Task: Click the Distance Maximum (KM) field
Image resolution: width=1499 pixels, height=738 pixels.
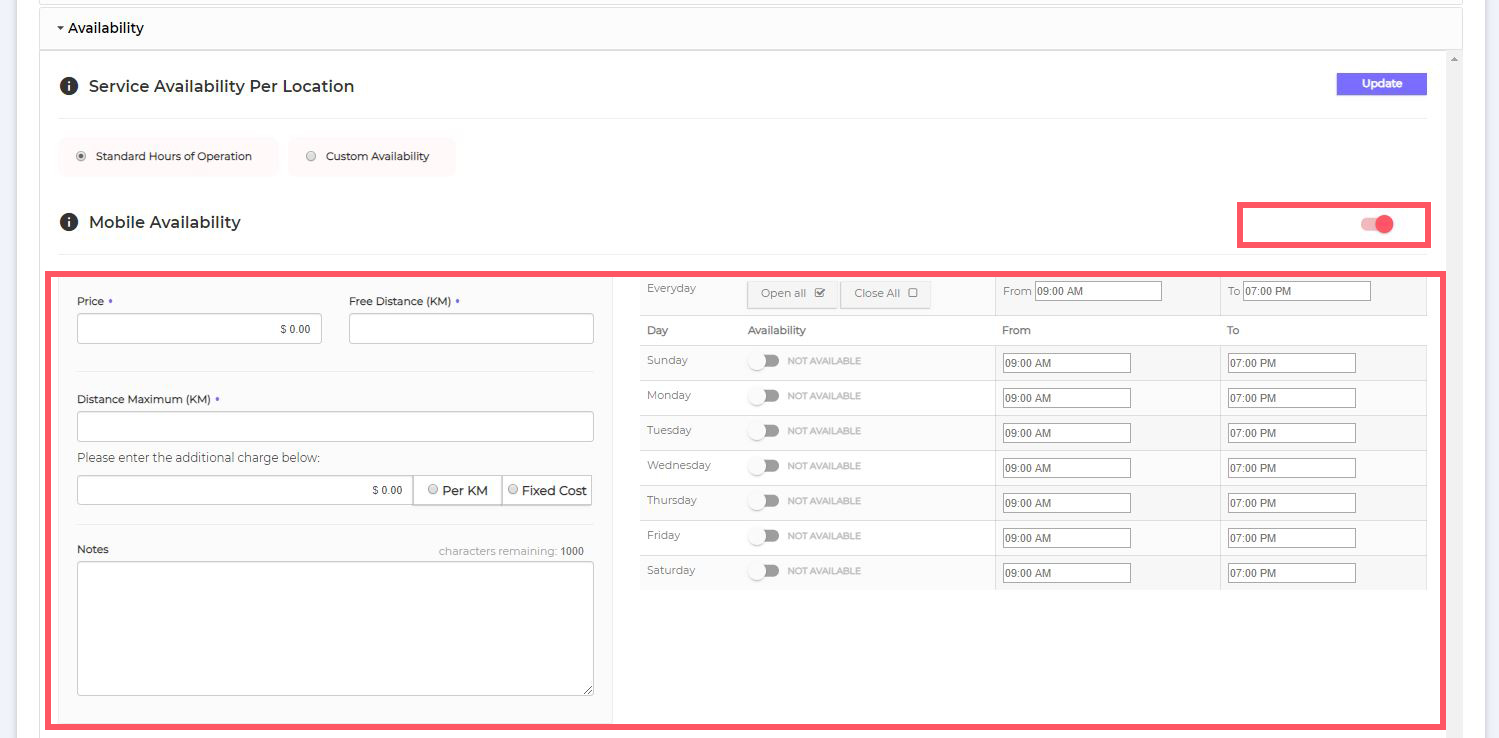Action: (335, 427)
